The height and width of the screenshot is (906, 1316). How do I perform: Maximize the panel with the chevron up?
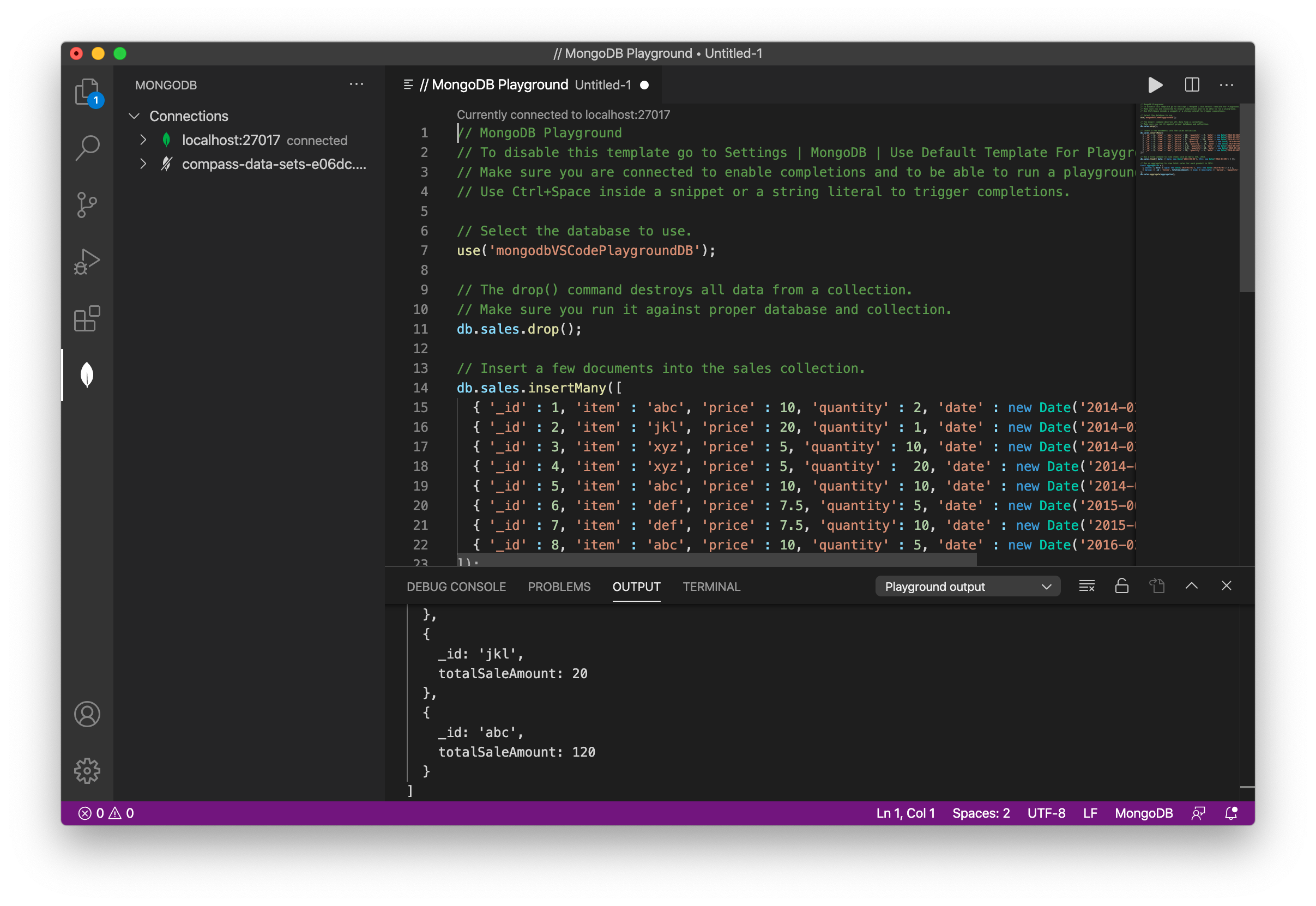point(1191,586)
